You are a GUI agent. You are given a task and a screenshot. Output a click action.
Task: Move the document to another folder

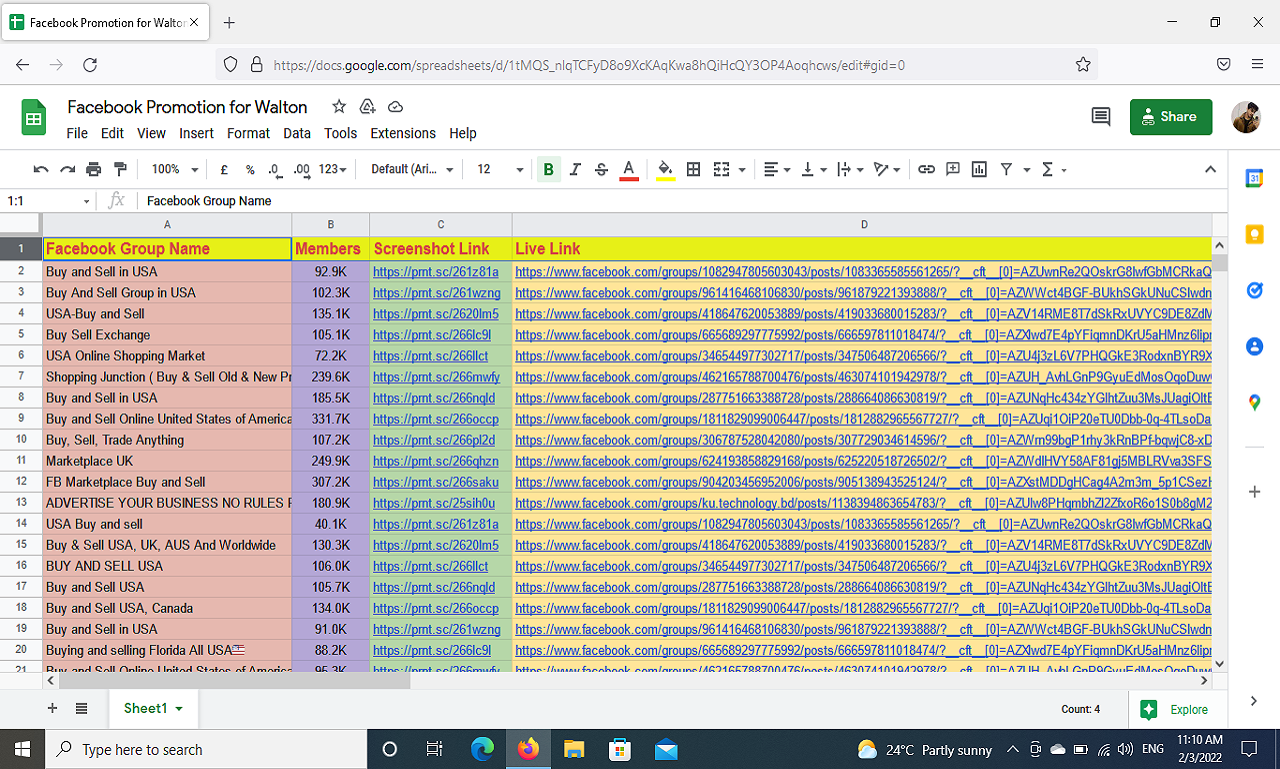click(x=367, y=107)
